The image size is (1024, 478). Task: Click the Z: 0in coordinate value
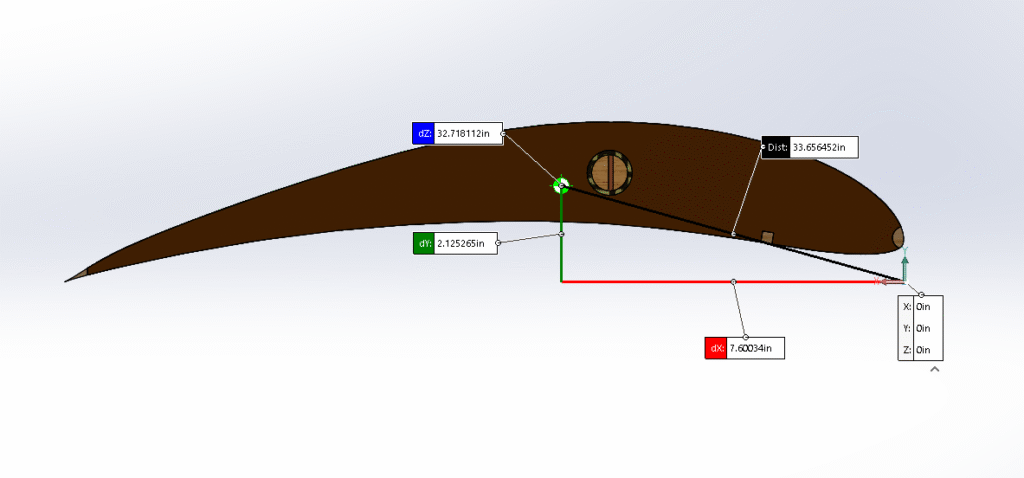(x=927, y=349)
